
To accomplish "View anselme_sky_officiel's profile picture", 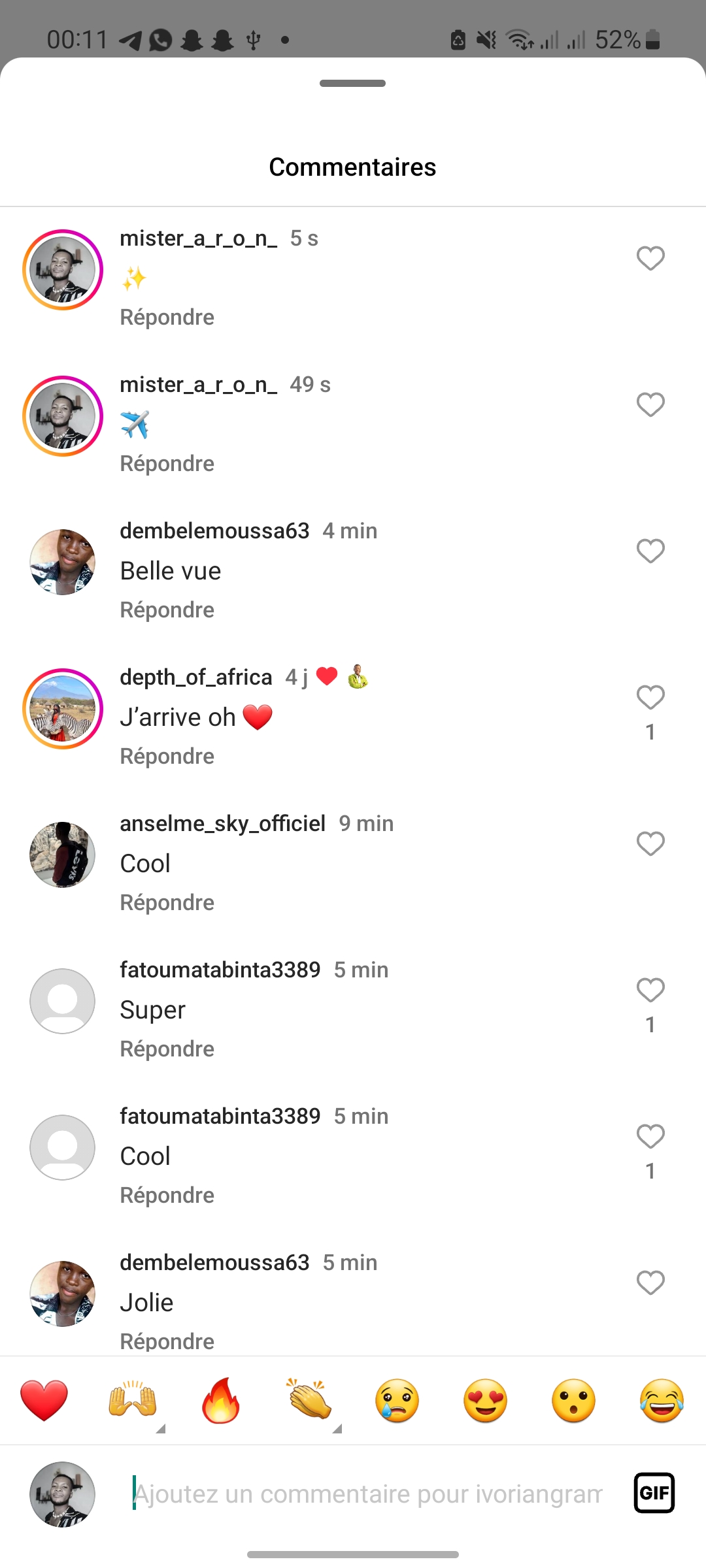I will point(63,855).
